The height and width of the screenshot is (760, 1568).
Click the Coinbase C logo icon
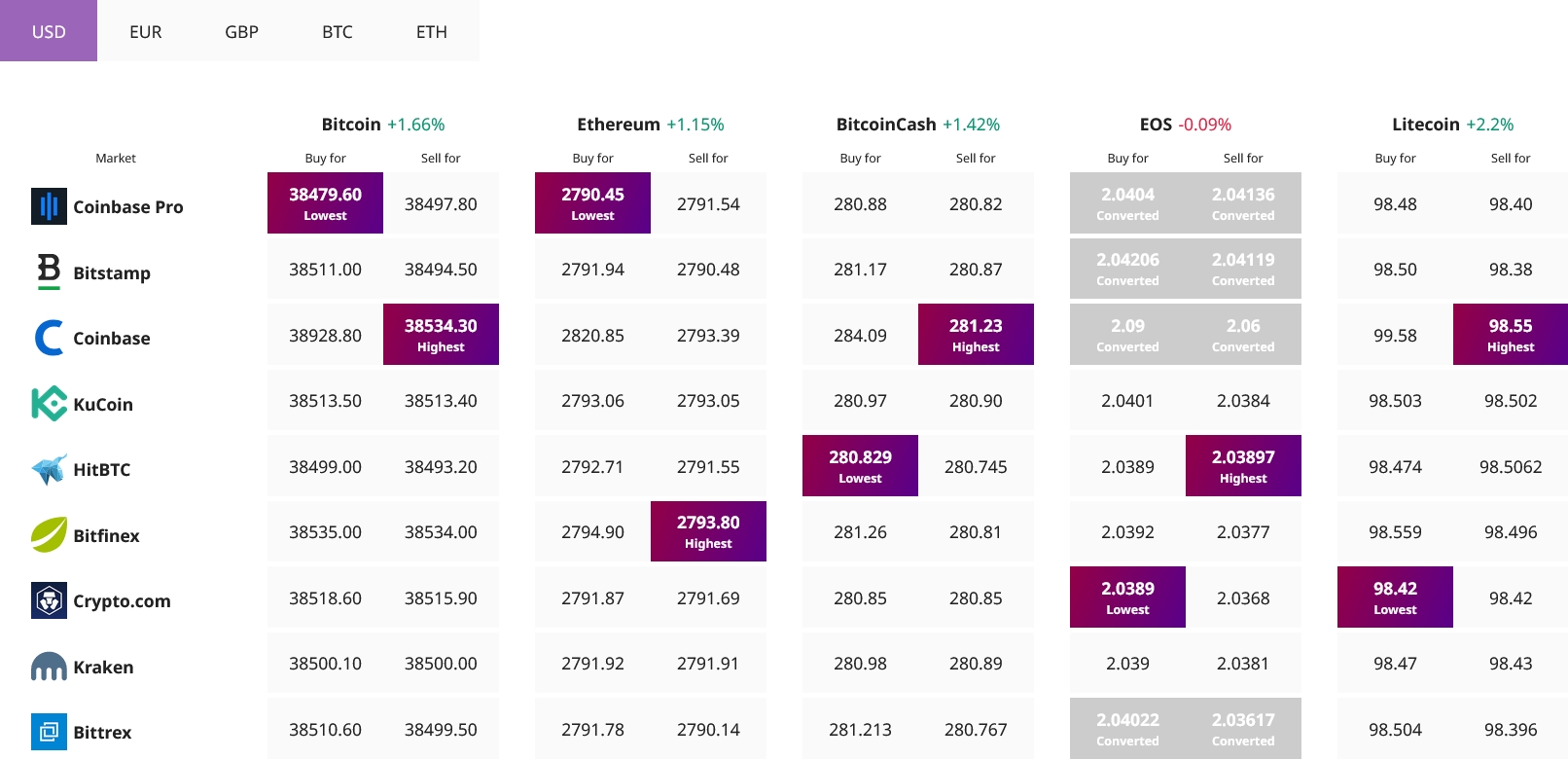coord(49,338)
